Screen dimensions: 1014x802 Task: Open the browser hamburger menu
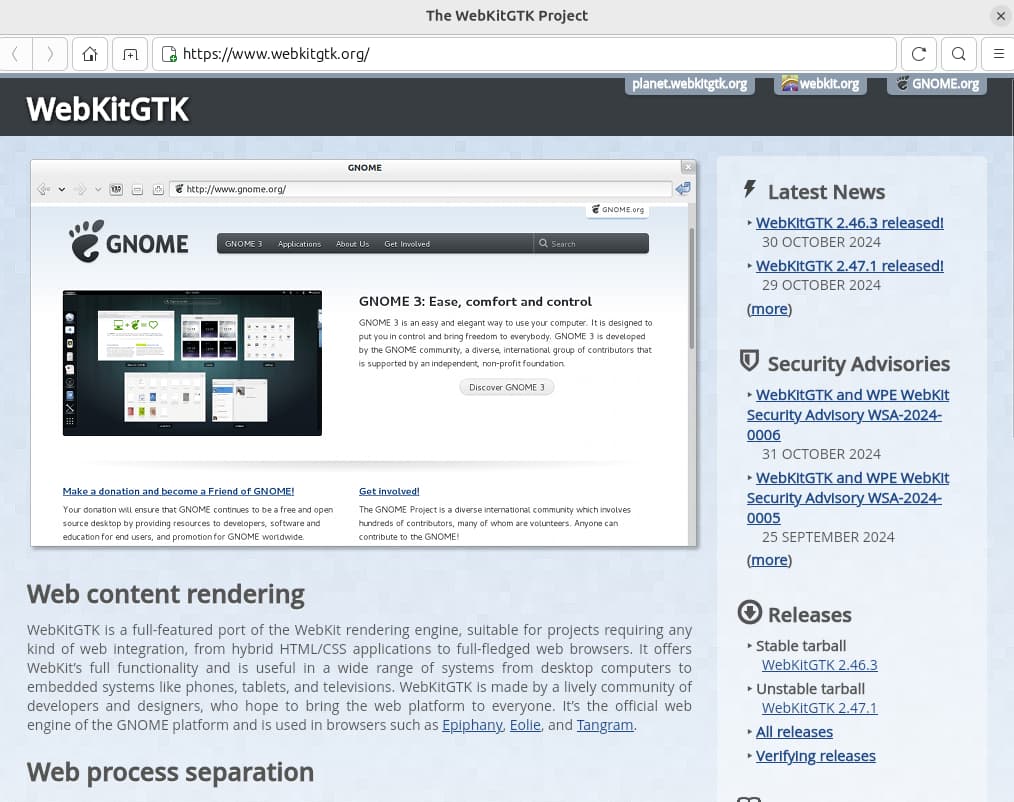[998, 54]
